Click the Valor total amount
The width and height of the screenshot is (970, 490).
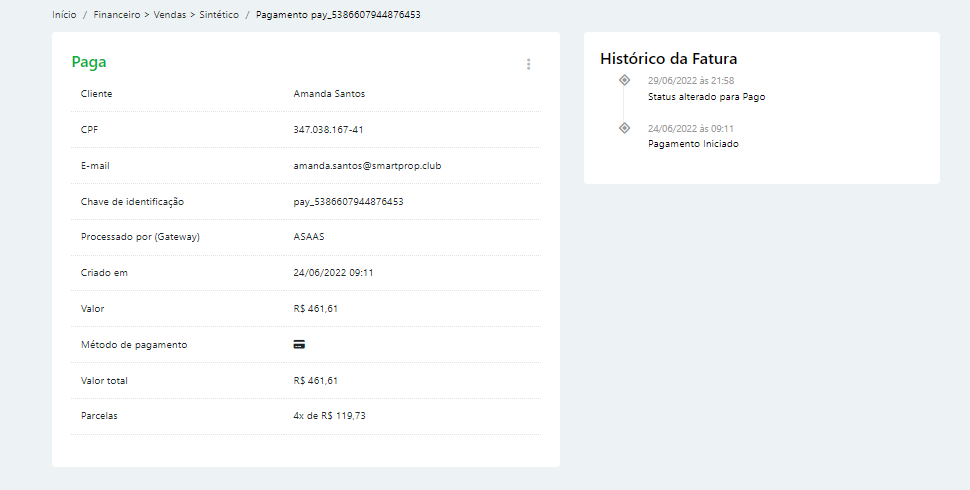coord(316,381)
